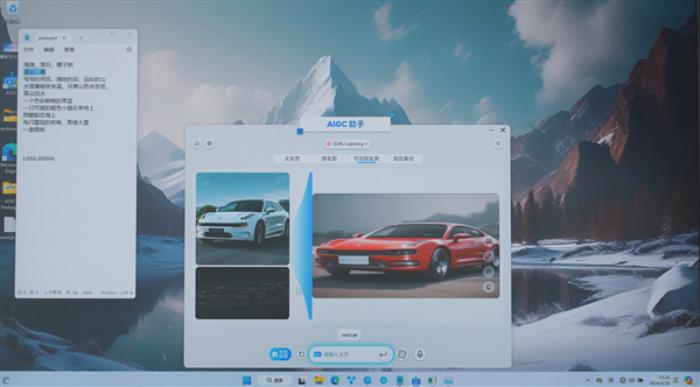Click the reset arrow icon beside prompt box
The image size is (700, 387).
click(301, 354)
